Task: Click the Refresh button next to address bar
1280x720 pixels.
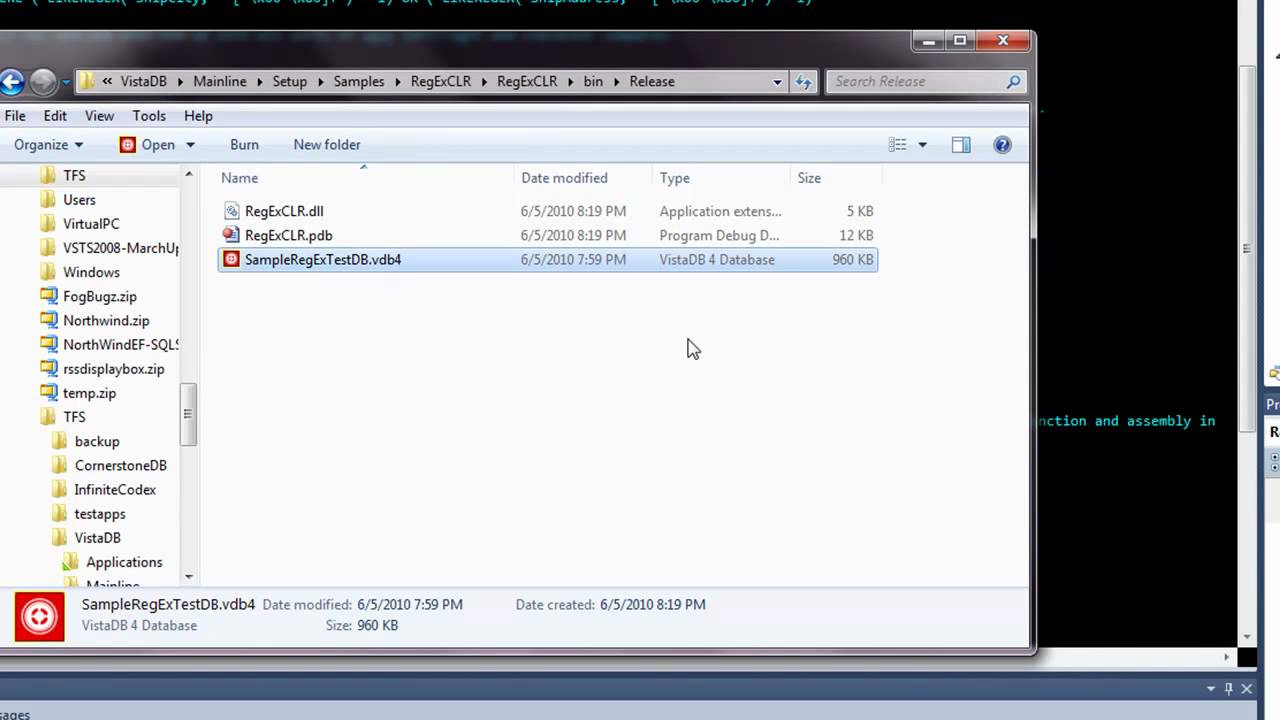Action: click(x=803, y=82)
